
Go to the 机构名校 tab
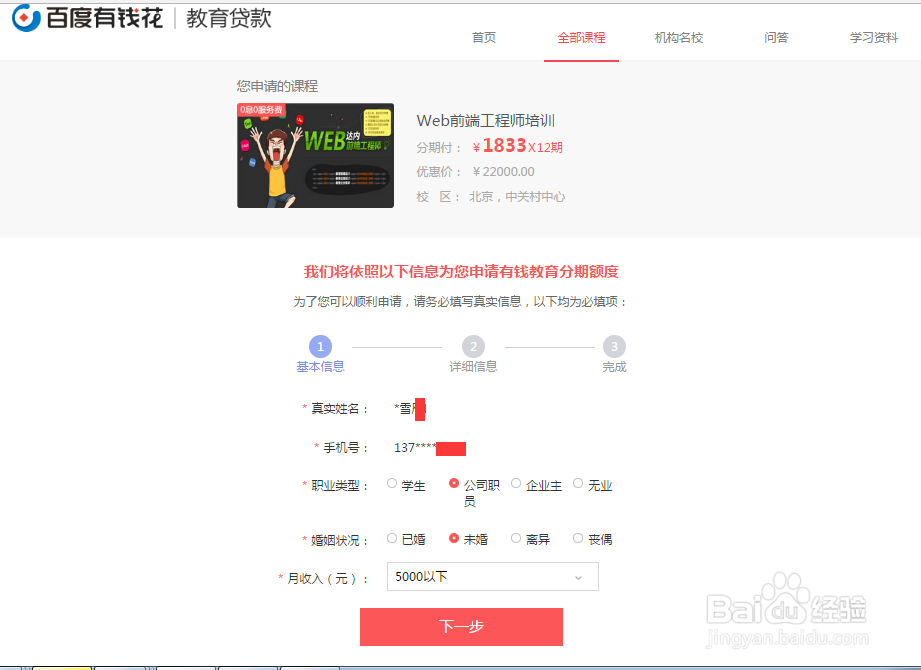click(x=678, y=38)
